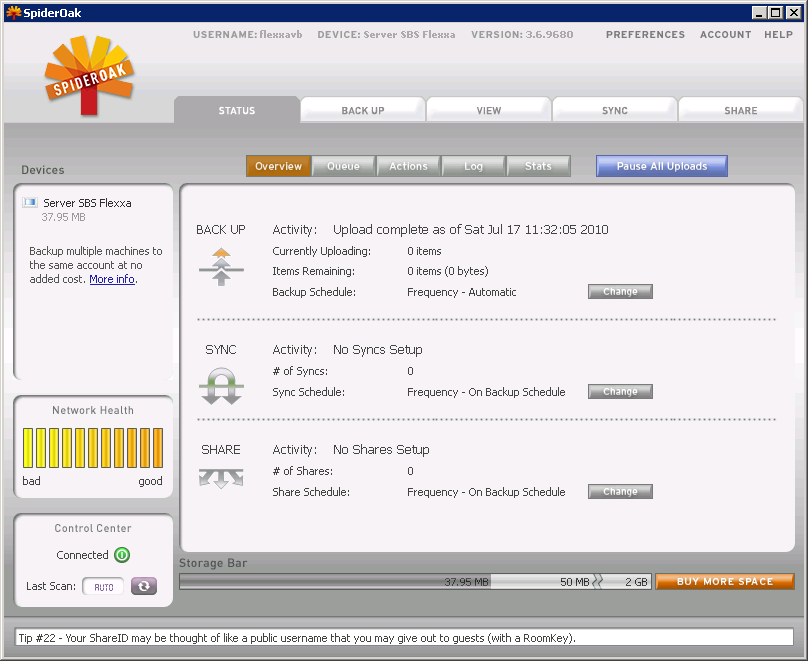This screenshot has width=808, height=661.
Task: Minimize the SpiderOak window
Action: point(759,13)
